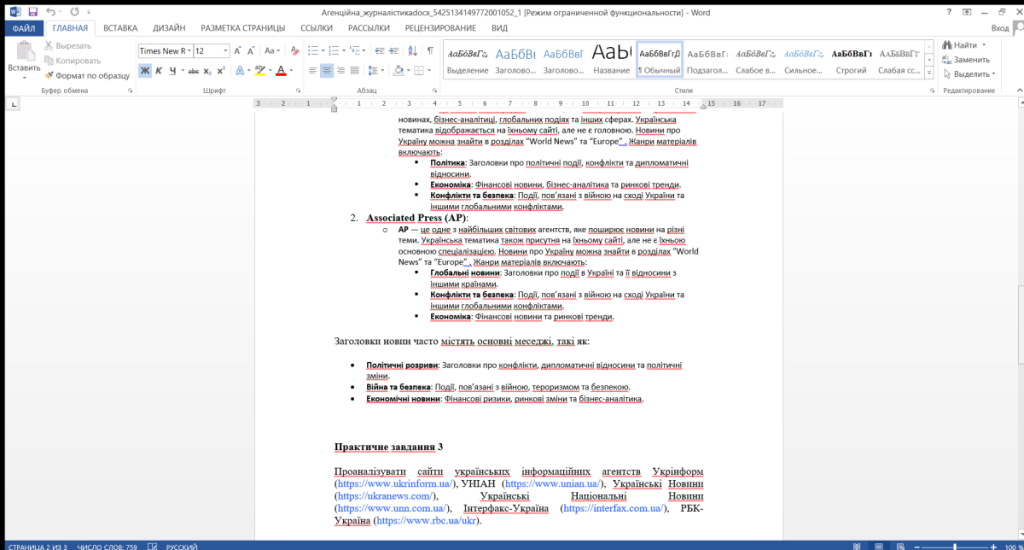
Task: Align text right
Action: [340, 71]
